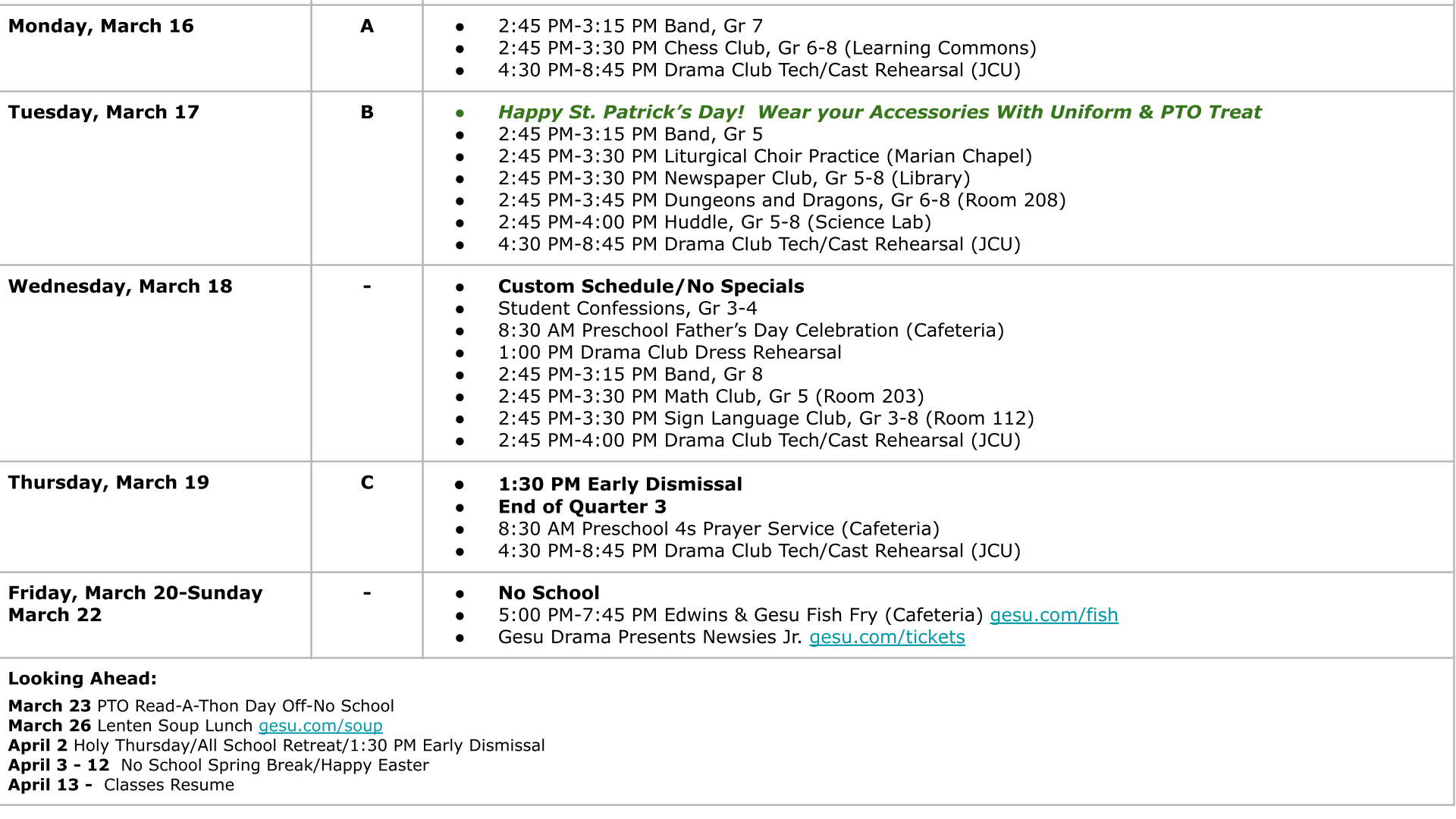Click the Tuesday, March 17 date heading
The image size is (1456, 819).
point(104,112)
